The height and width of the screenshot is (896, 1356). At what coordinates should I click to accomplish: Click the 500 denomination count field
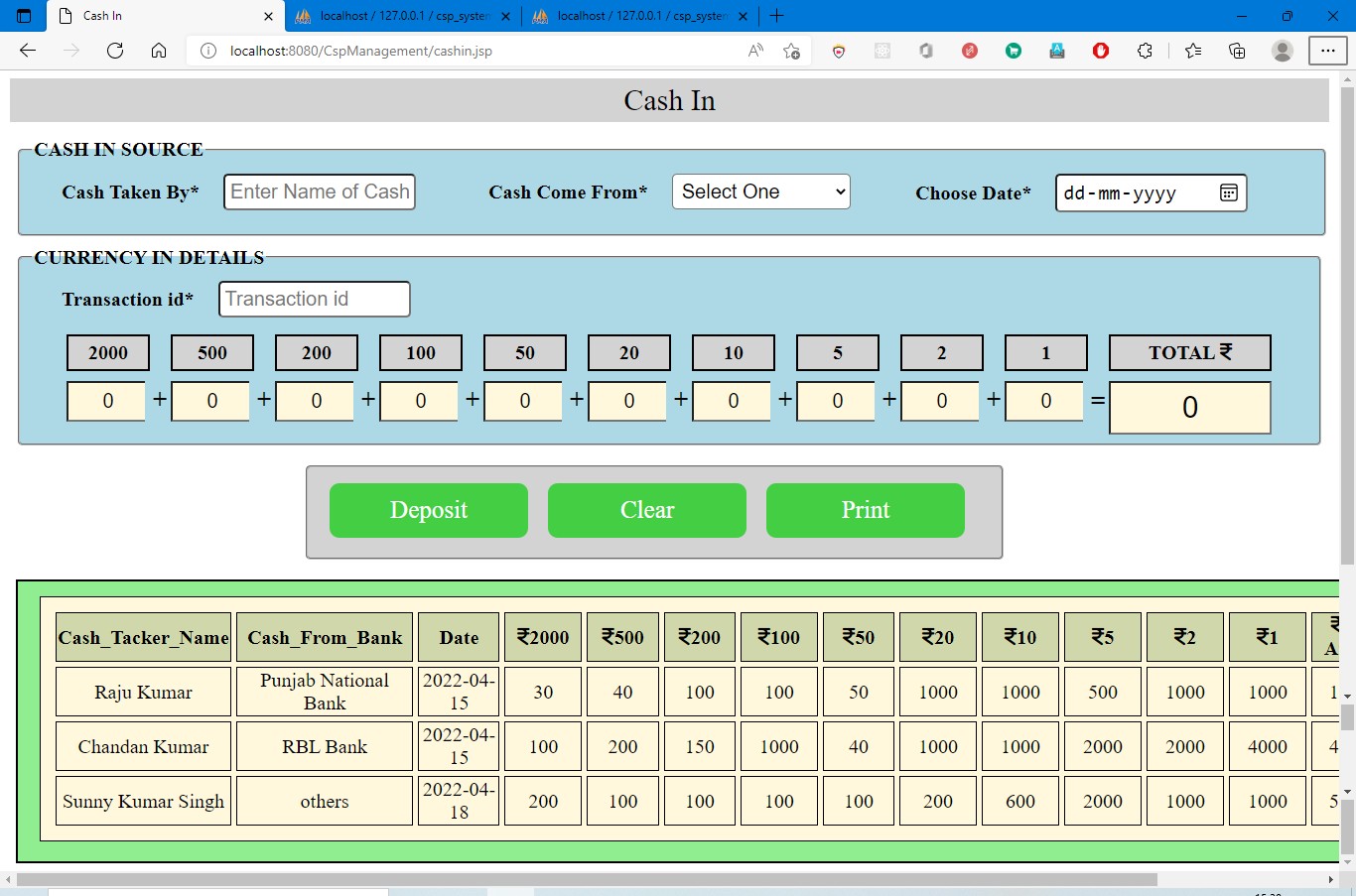(x=210, y=401)
